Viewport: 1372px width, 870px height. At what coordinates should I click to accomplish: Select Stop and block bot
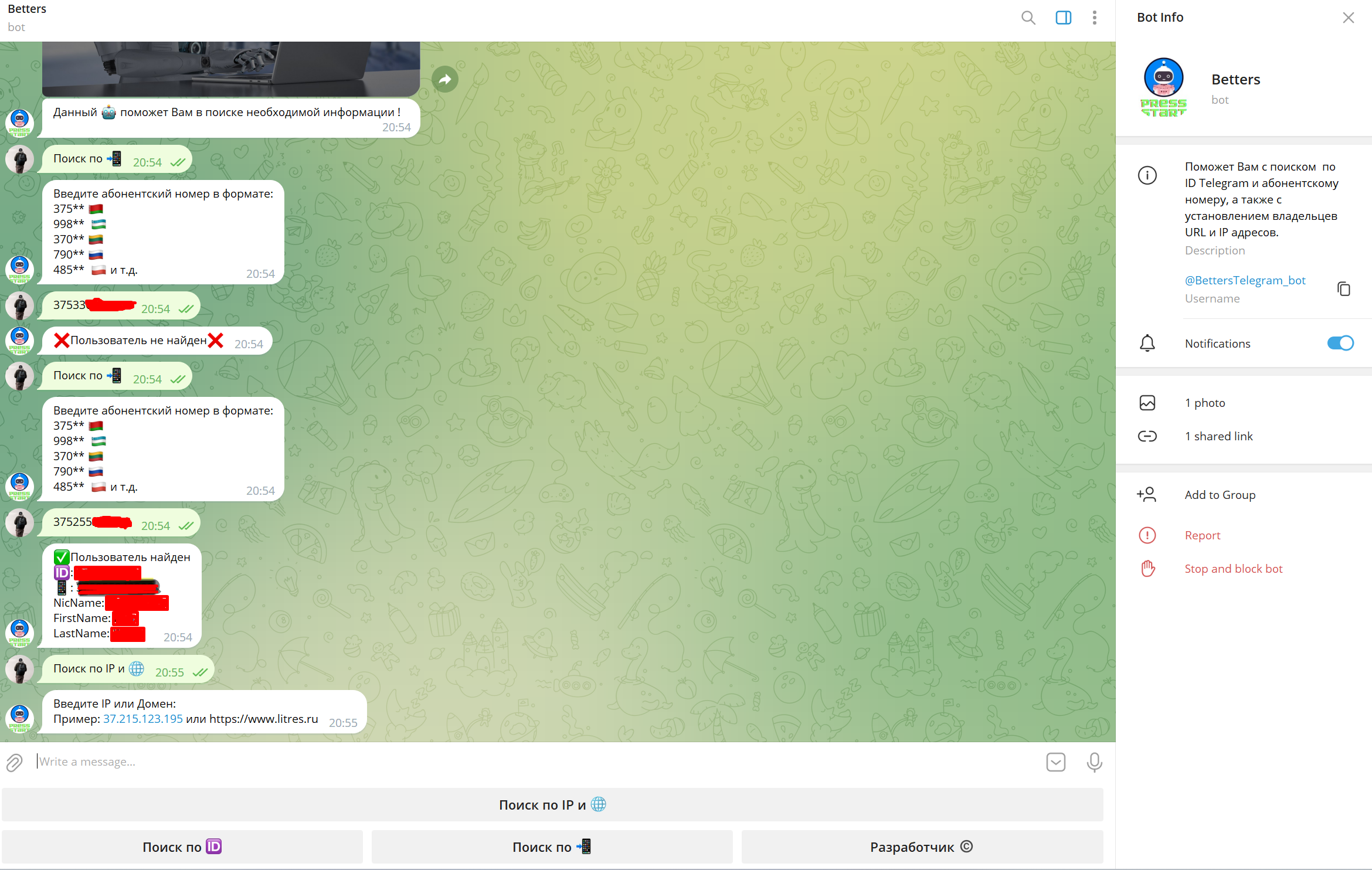click(1233, 569)
